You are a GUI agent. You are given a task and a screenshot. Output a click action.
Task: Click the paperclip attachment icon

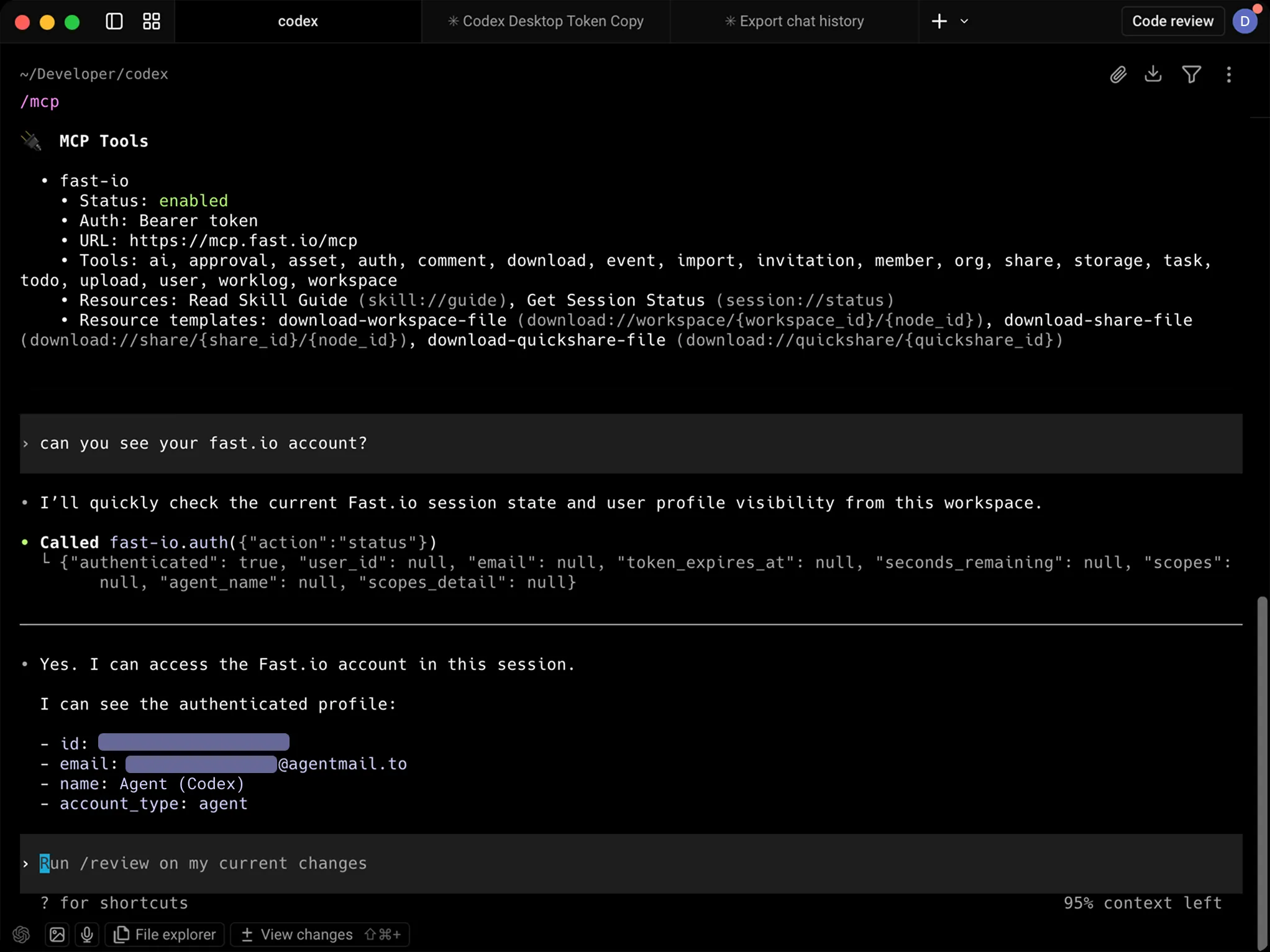1117,74
